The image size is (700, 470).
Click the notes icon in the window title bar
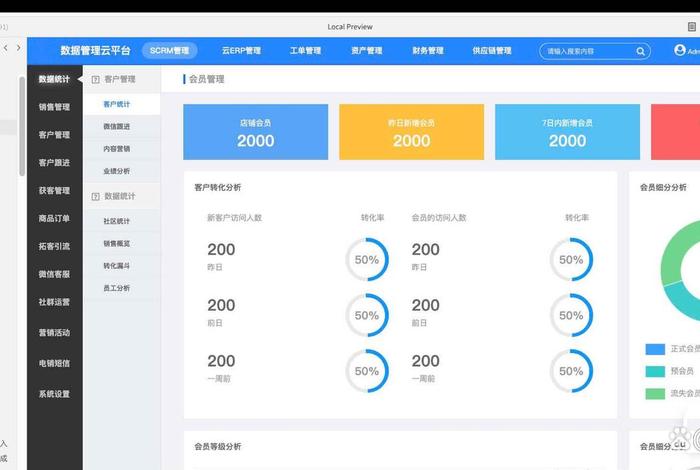tap(692, 26)
